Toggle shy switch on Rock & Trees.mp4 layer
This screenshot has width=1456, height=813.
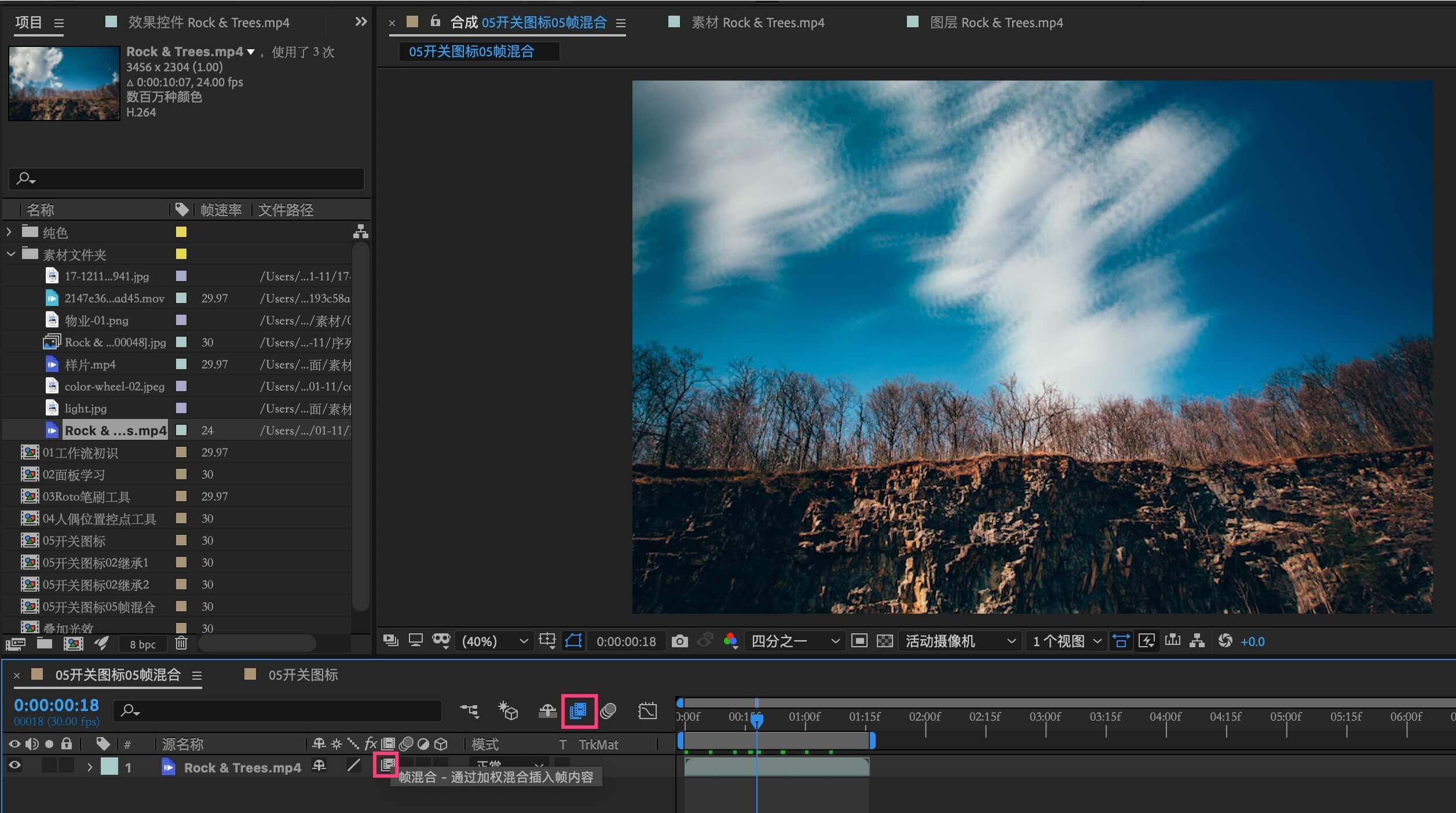(319, 765)
